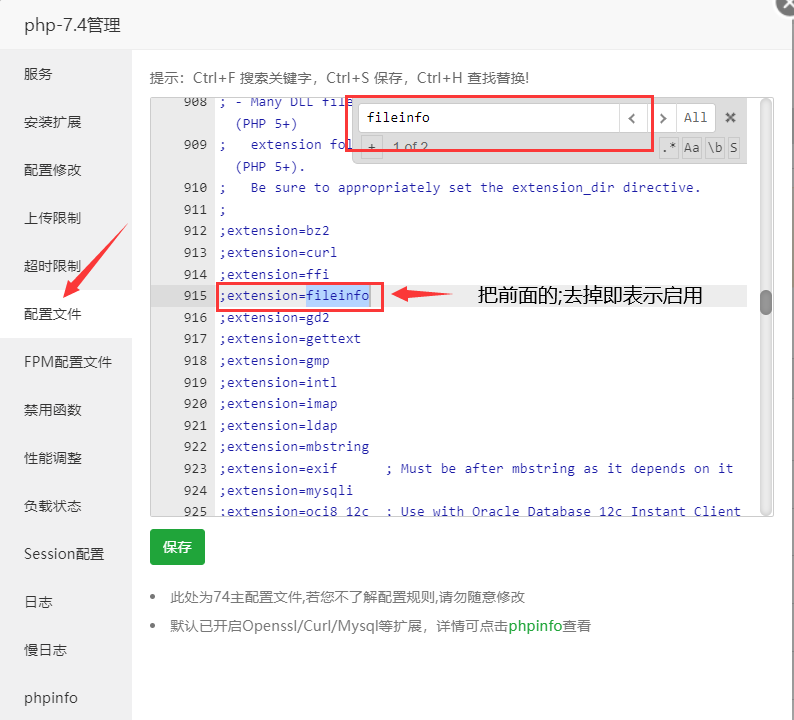Image resolution: width=794 pixels, height=720 pixels.
Task: Toggle search-in-selection S option
Action: click(733, 148)
